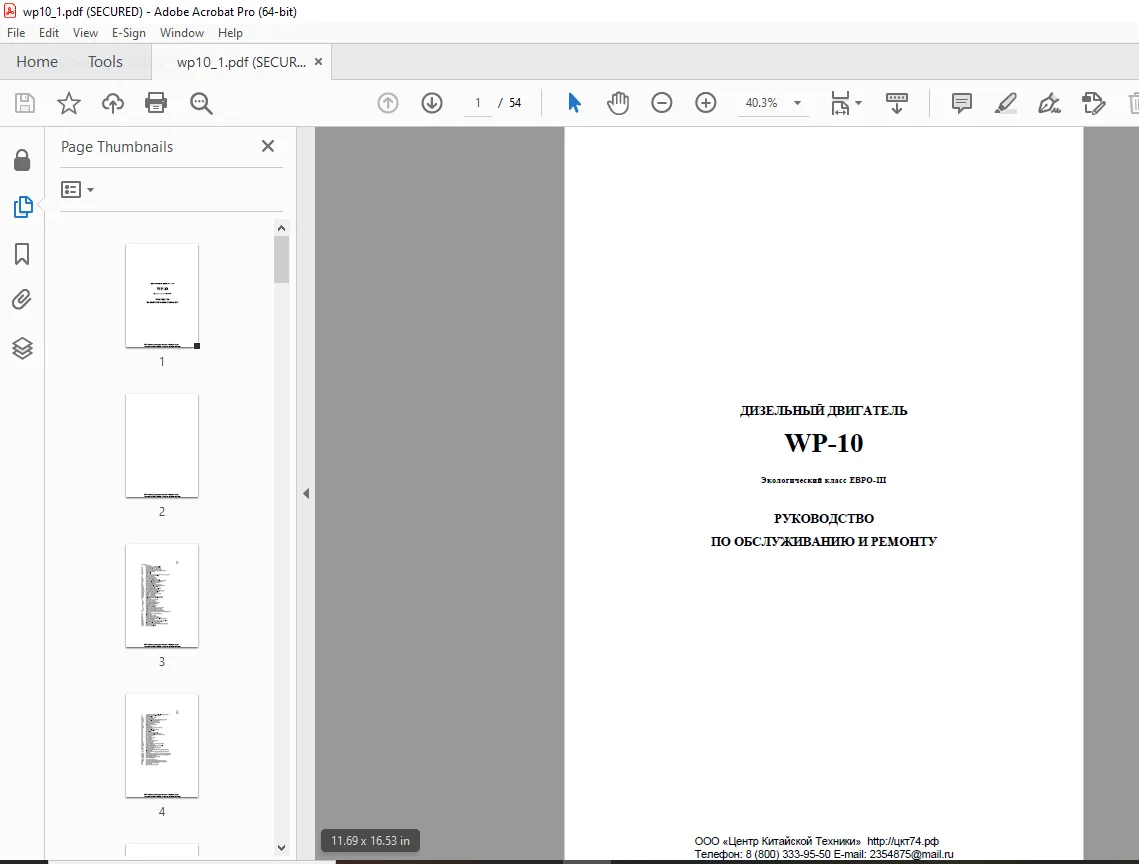This screenshot has width=1139, height=864.
Task: Upload file to cloud icon
Action: (x=113, y=103)
